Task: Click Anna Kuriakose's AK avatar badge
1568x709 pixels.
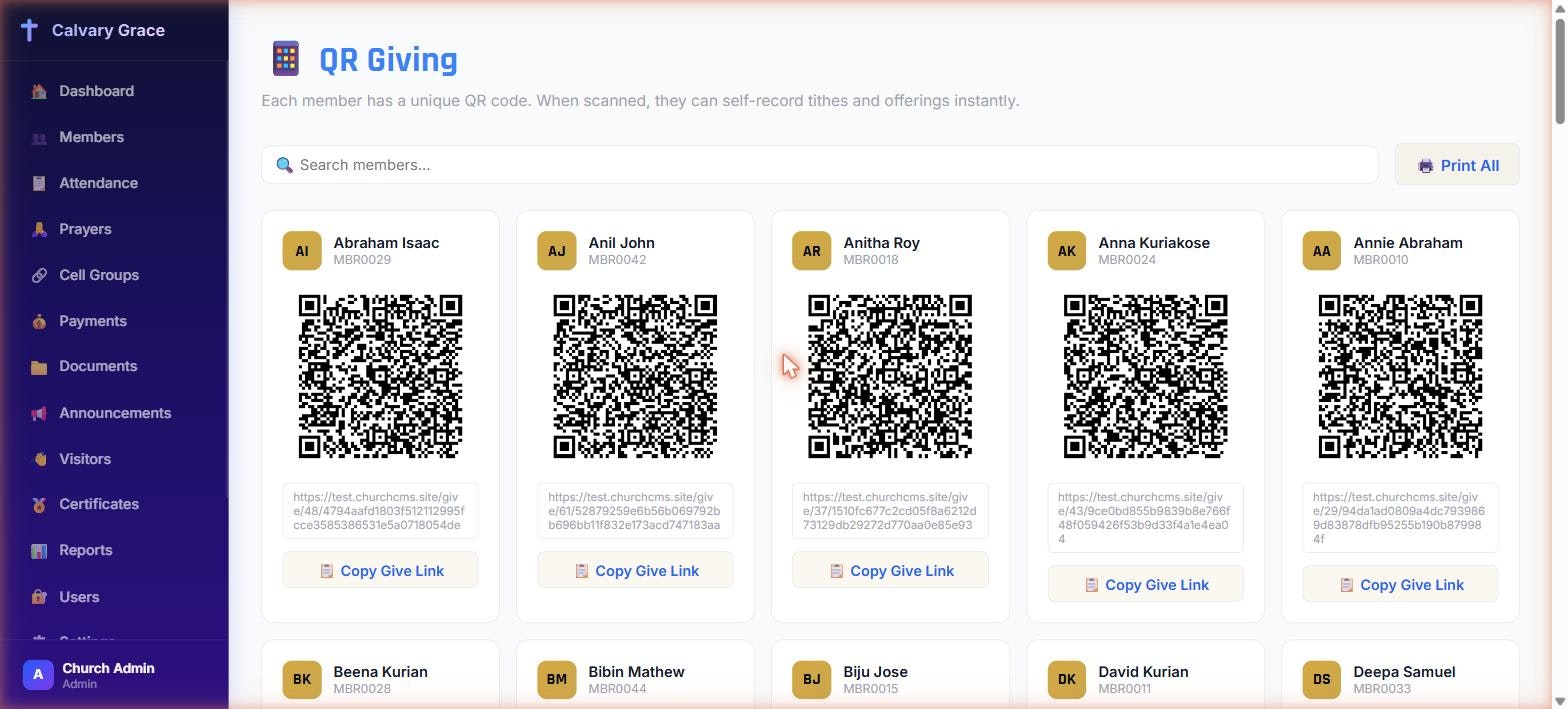Action: 1067,251
